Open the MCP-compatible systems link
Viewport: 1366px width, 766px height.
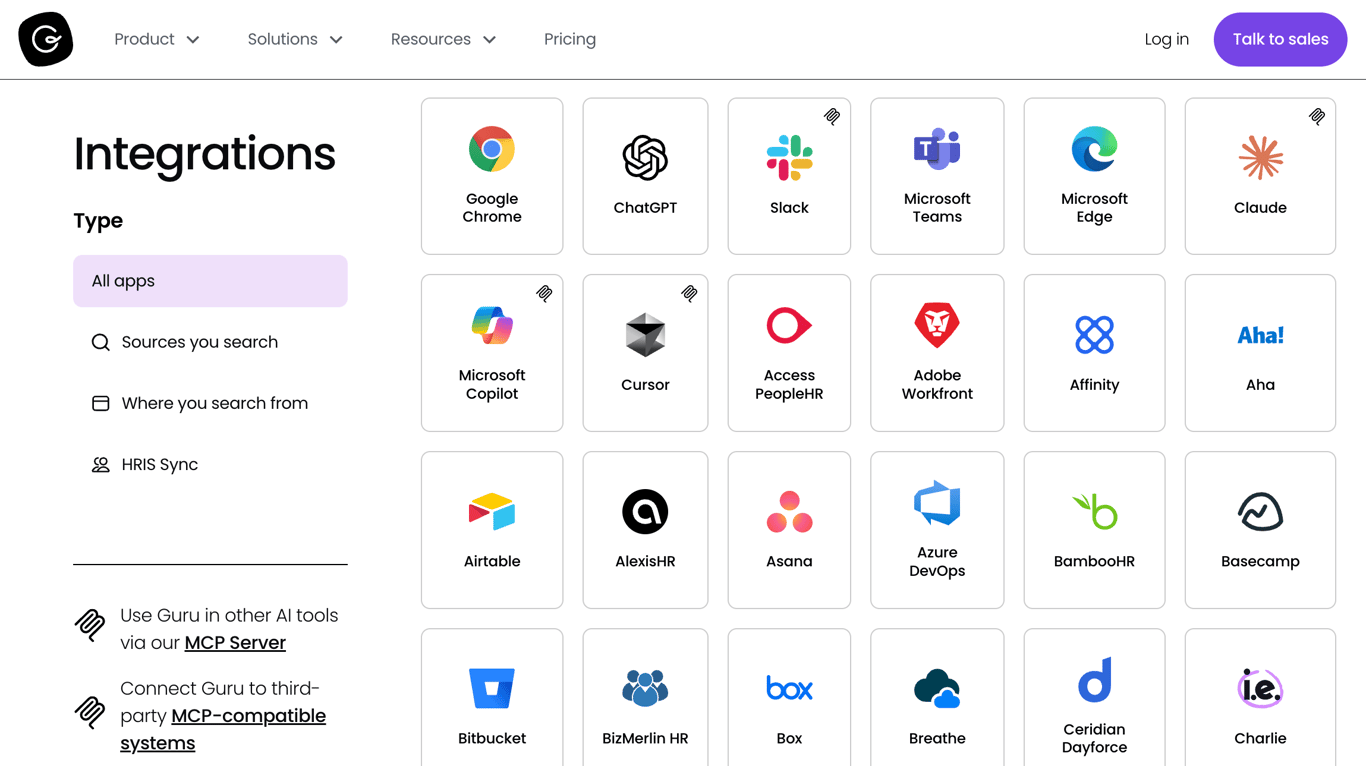(x=223, y=730)
